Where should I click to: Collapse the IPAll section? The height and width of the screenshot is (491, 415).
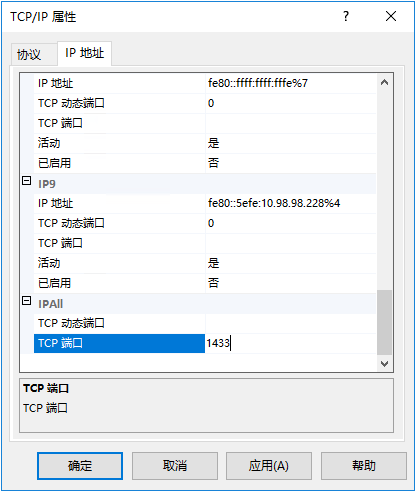point(27,301)
